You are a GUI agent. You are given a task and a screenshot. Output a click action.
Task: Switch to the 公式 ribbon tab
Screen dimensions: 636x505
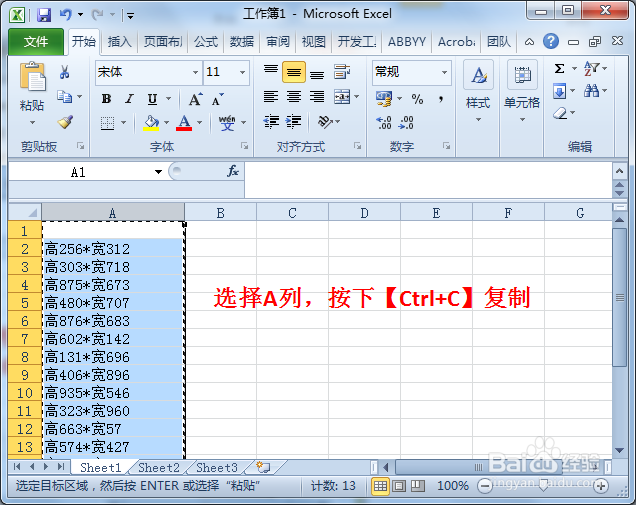206,41
